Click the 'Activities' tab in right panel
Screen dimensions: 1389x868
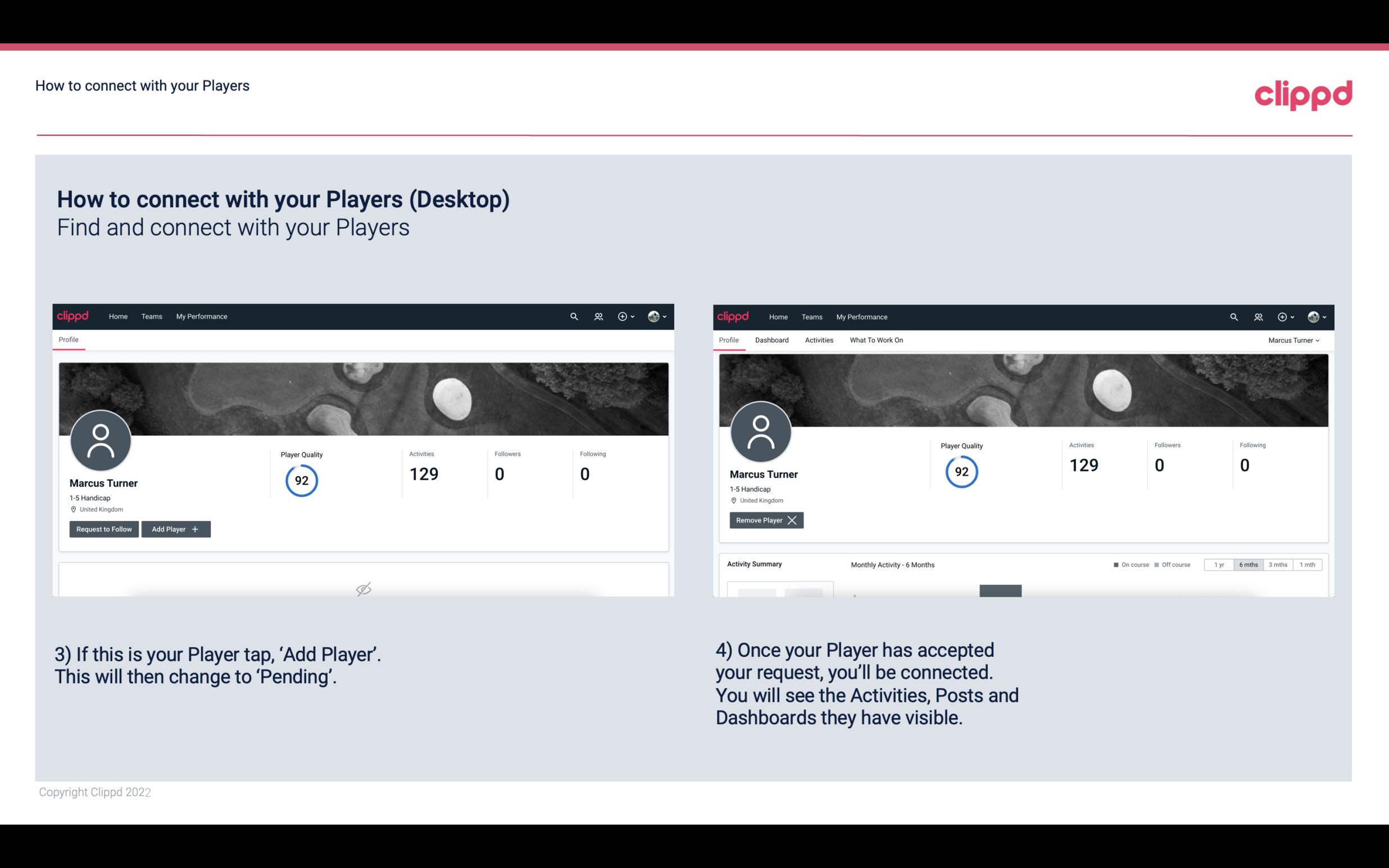[x=819, y=340]
